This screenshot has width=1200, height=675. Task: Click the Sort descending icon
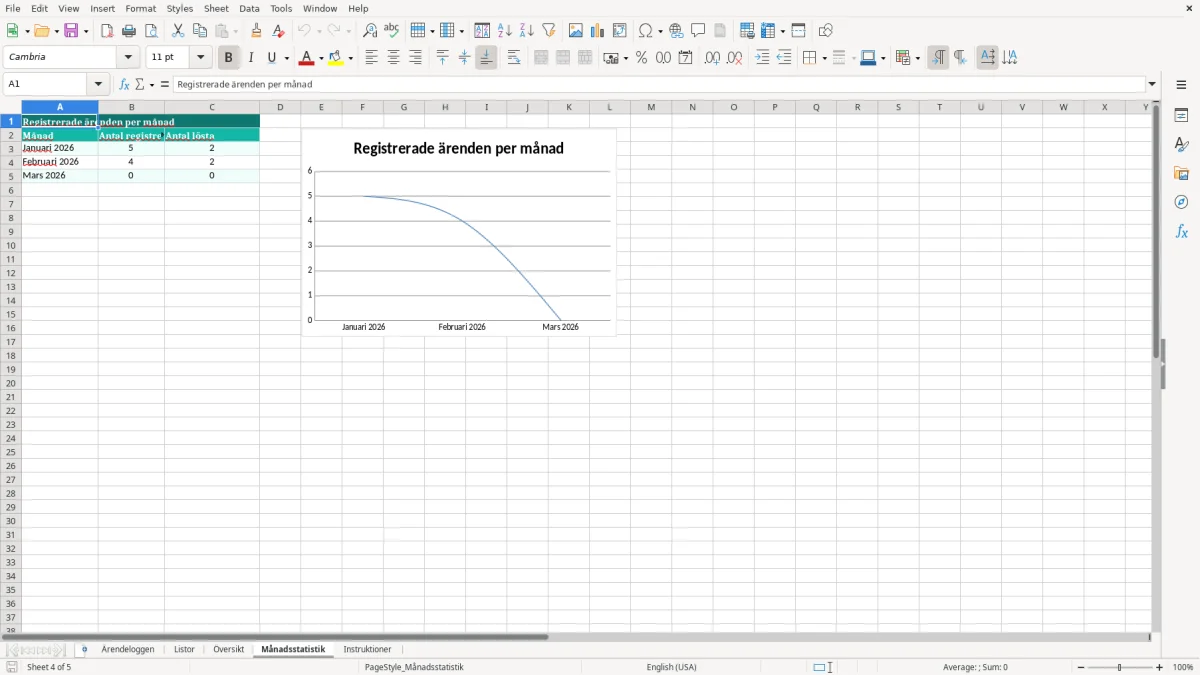(x=527, y=31)
